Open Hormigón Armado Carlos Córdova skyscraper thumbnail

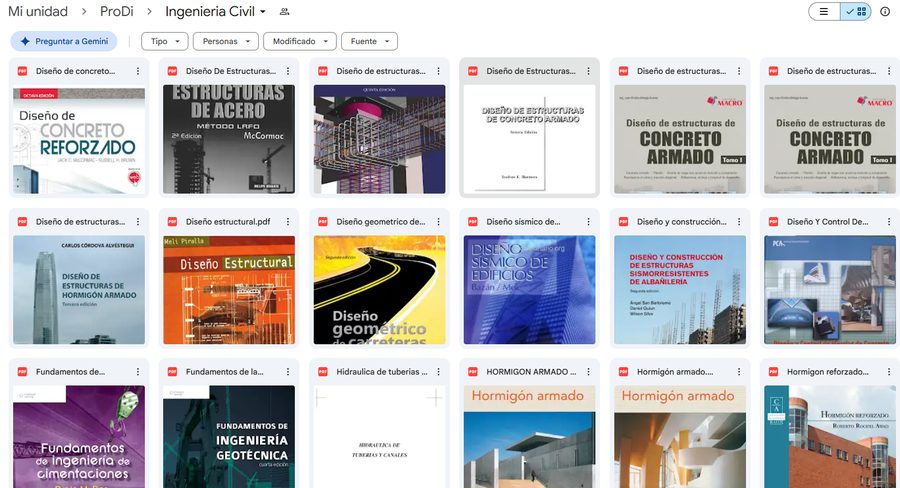[x=79, y=290]
